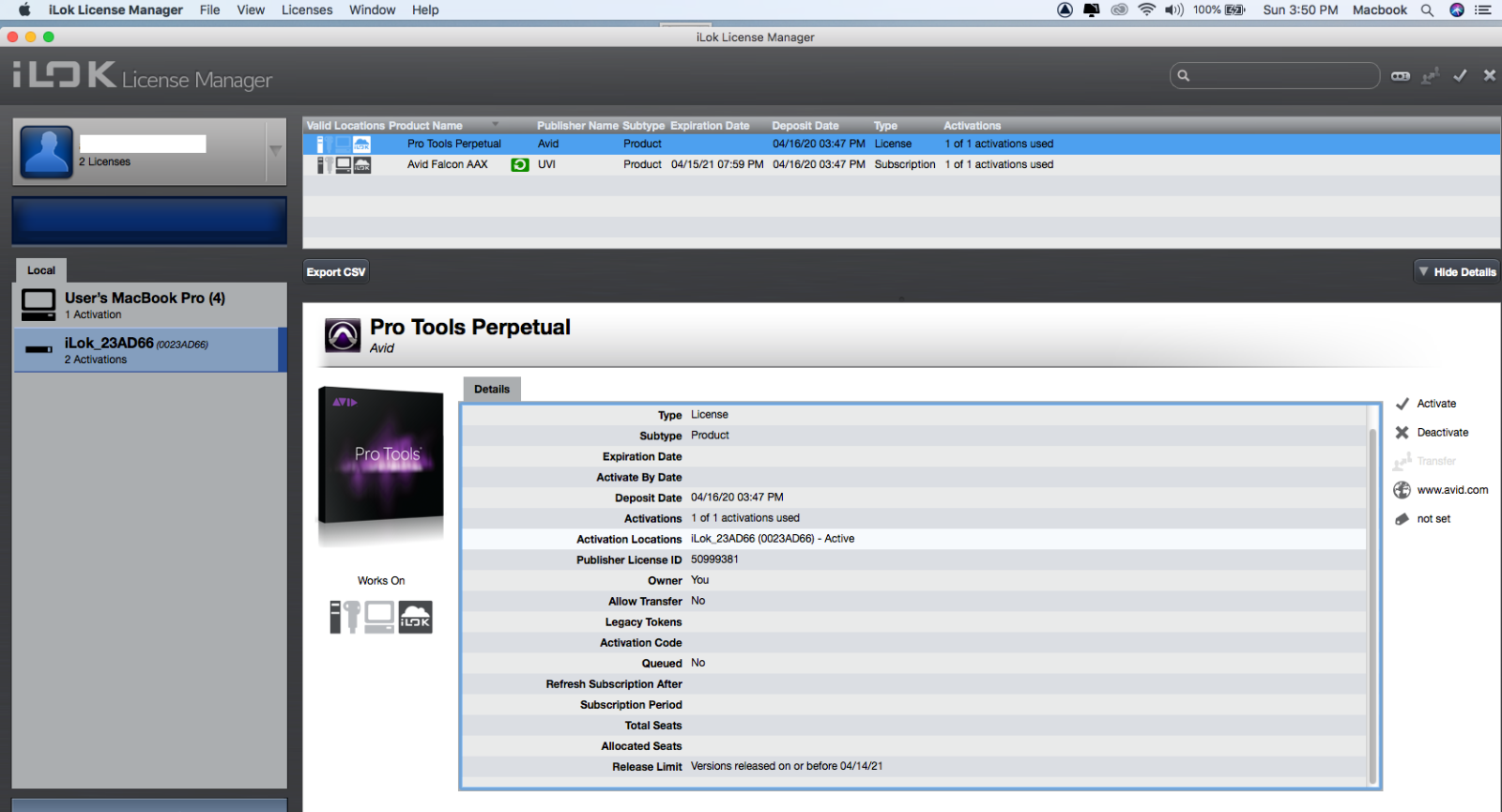Select the Details tab

(x=492, y=390)
